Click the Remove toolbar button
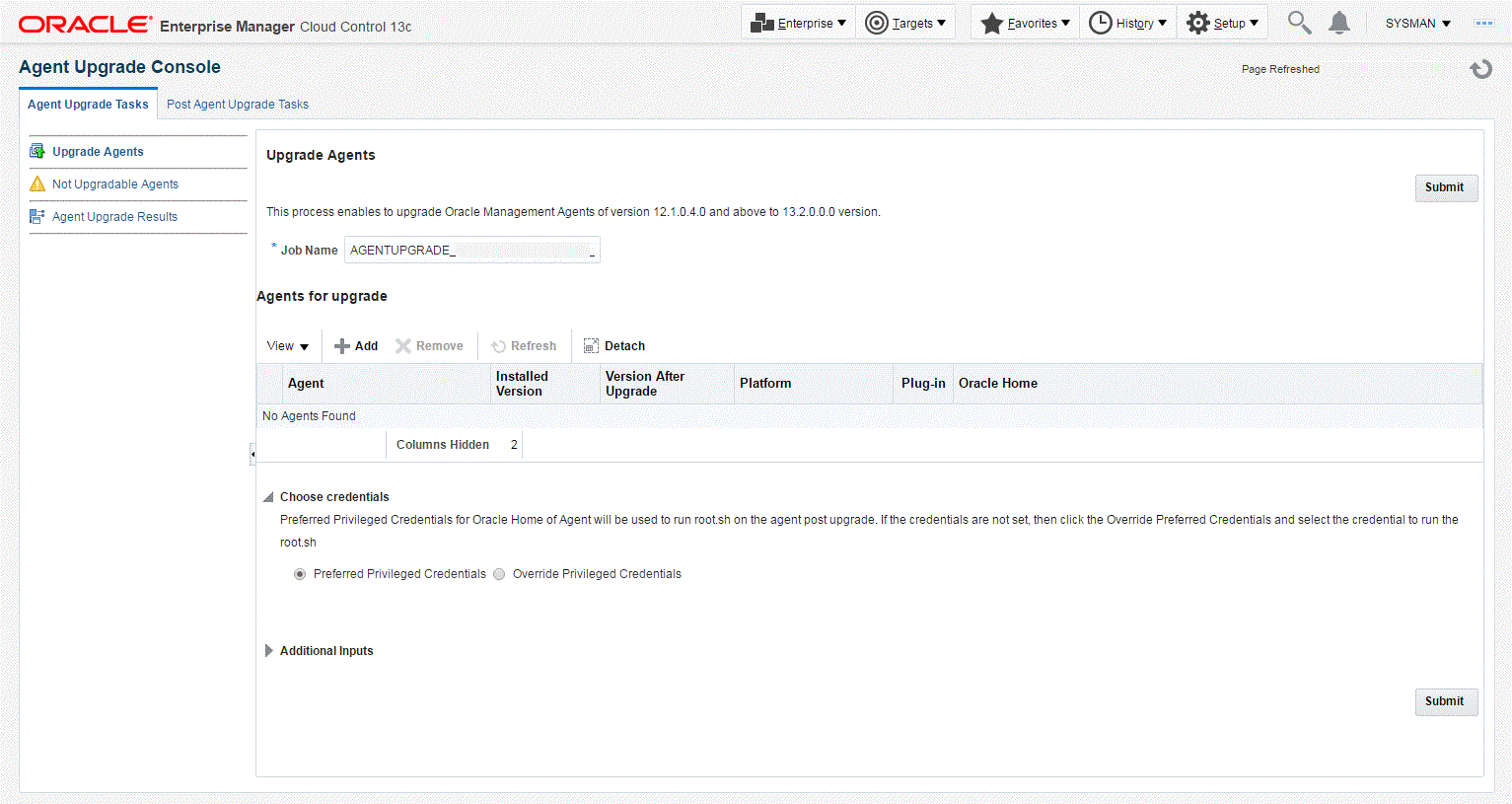Viewport: 1512px width, 804px height. tap(429, 346)
